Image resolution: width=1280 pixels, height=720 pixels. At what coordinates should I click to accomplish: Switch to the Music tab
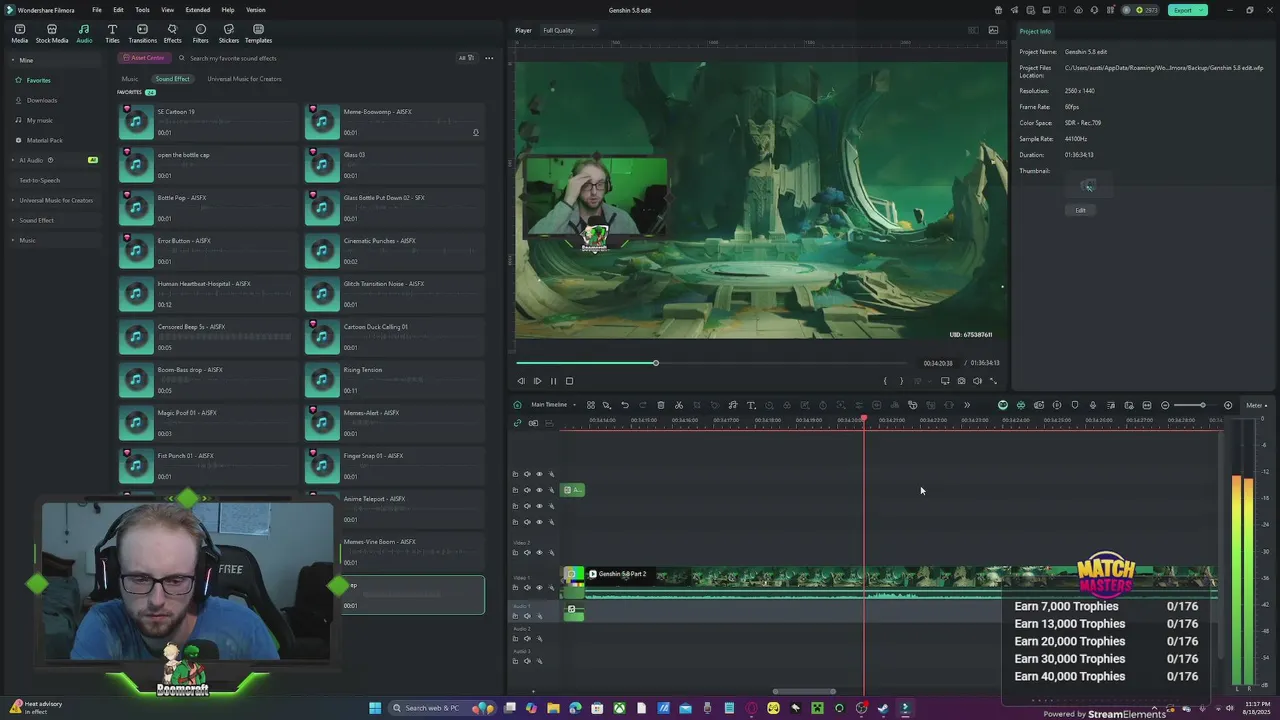(130, 79)
